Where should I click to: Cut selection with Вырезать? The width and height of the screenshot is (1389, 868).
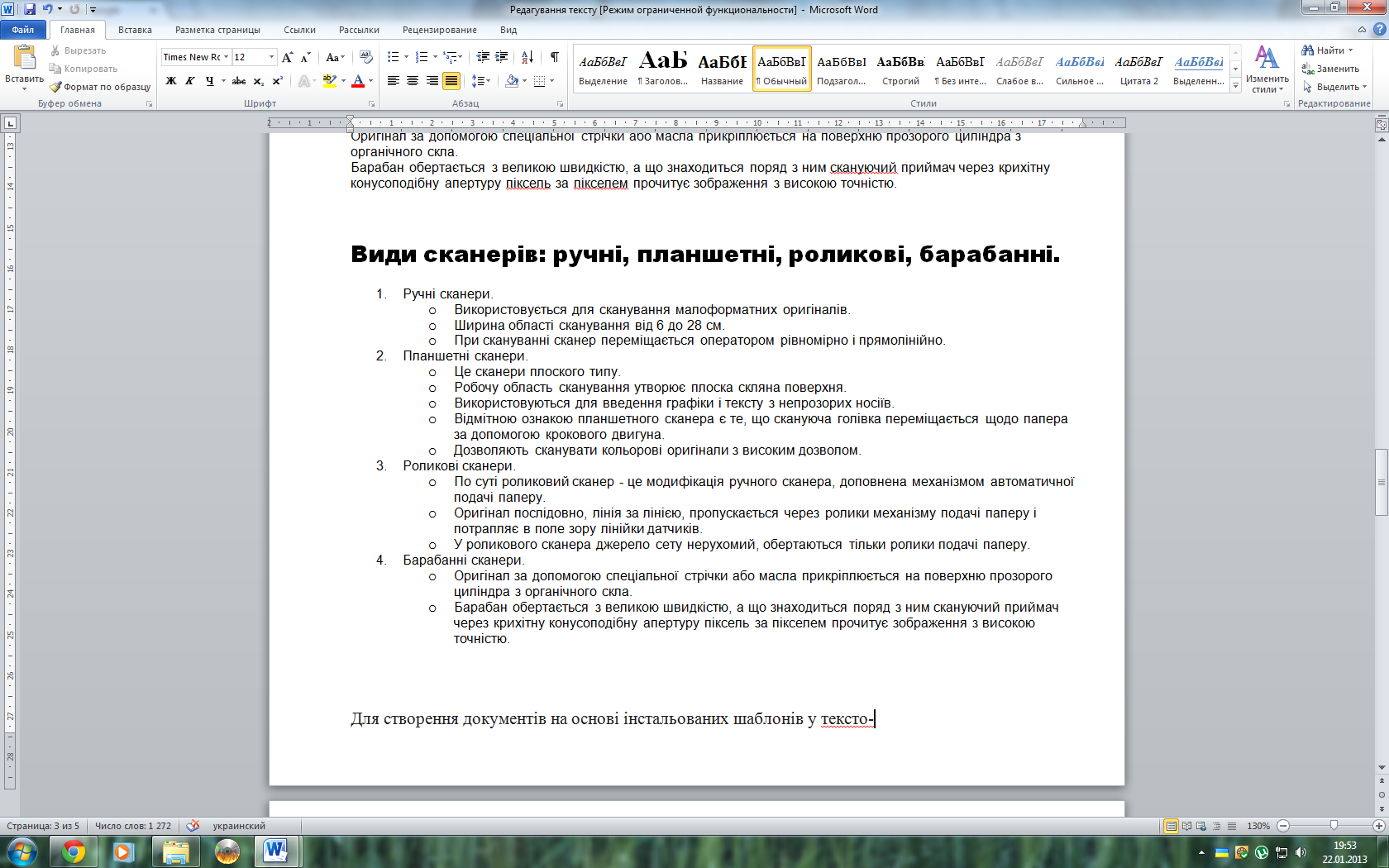pos(78,50)
